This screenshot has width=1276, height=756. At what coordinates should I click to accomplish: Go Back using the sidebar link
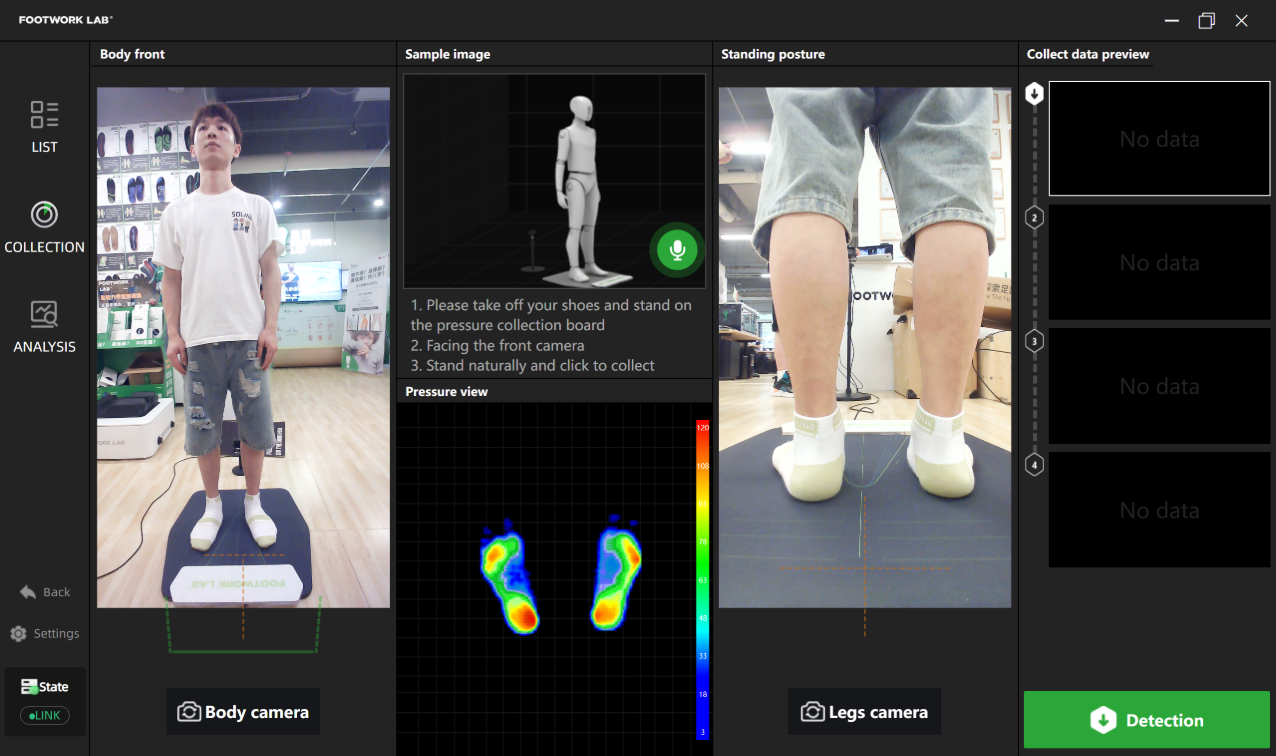coord(44,591)
